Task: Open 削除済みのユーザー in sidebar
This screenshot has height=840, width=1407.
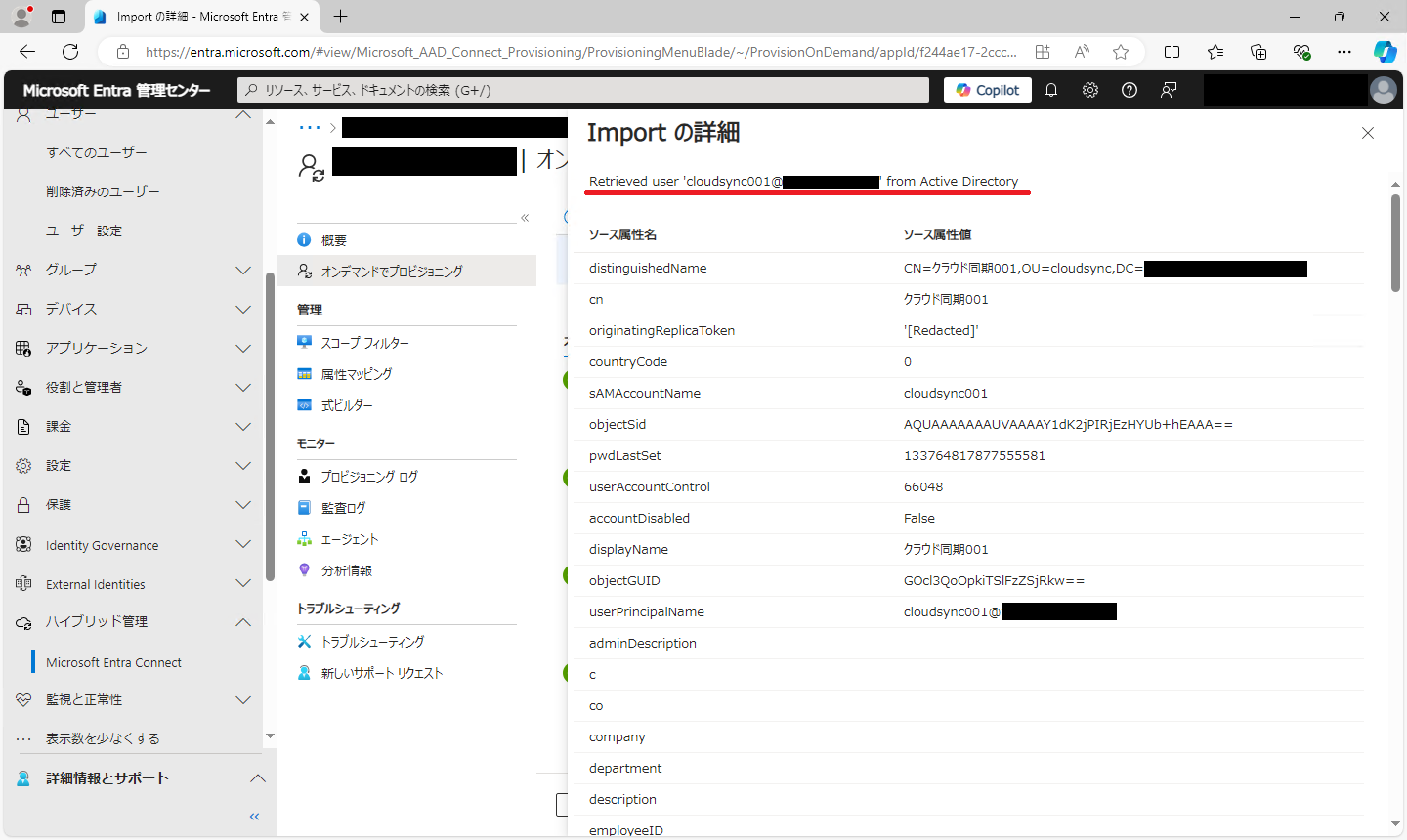Action: click(x=103, y=191)
